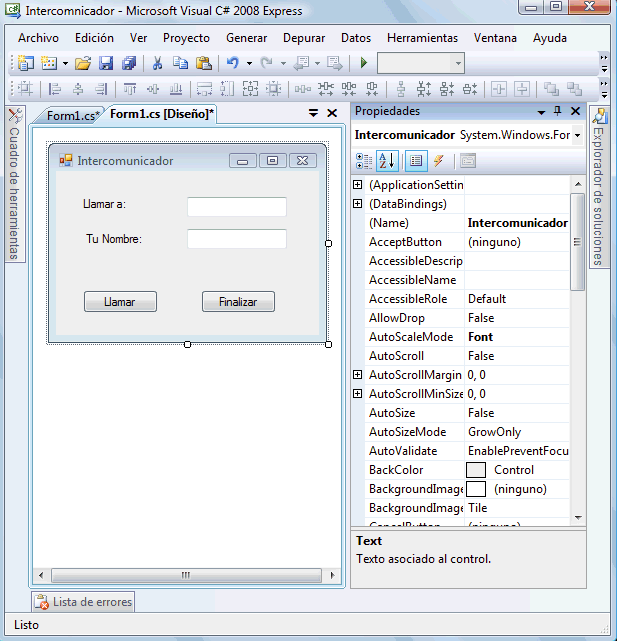Pin the Propiedades panel with auto-hide icon
This screenshot has width=617, height=641.
click(x=558, y=112)
